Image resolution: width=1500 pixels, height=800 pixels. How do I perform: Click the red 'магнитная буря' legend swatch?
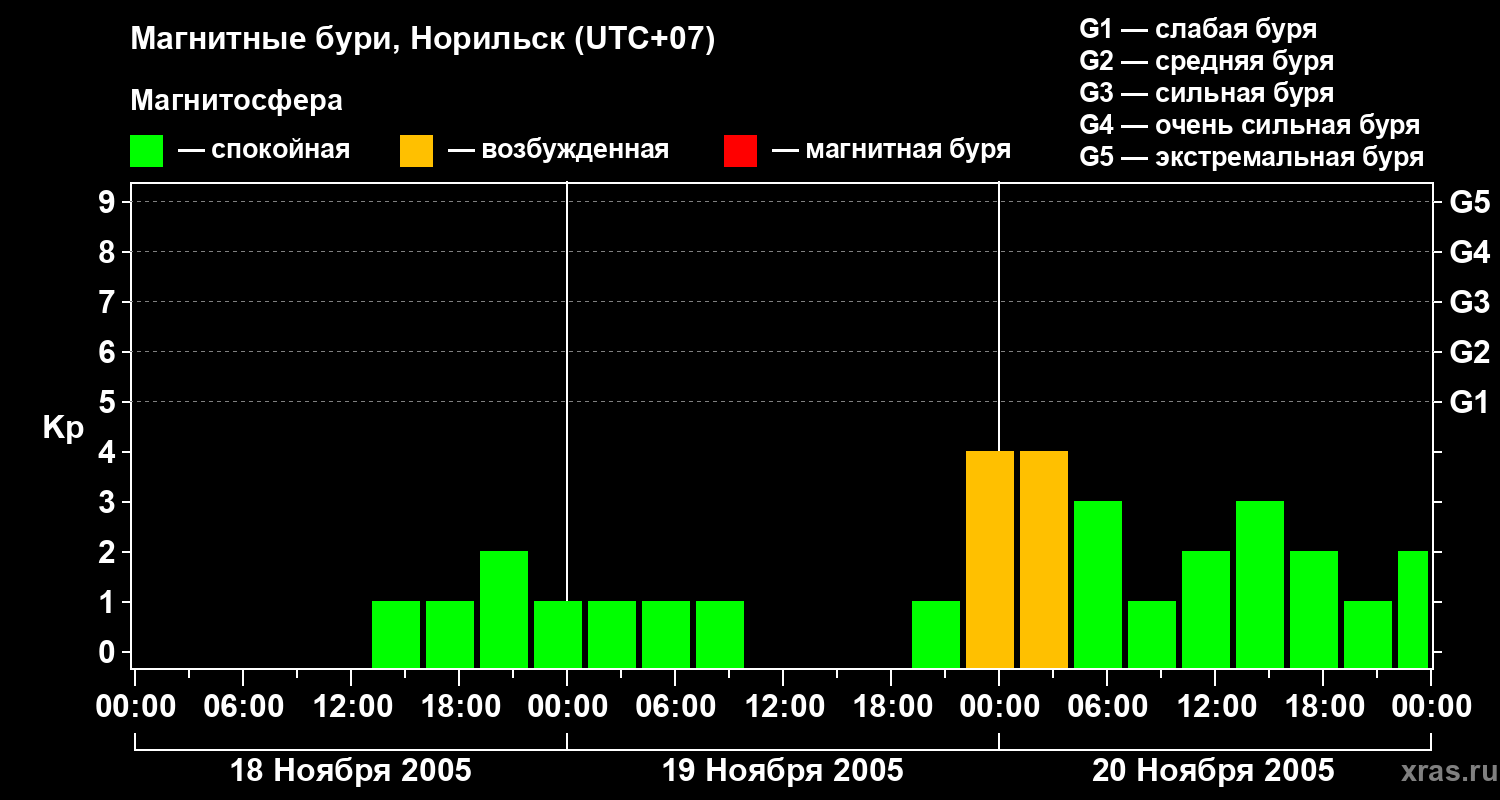tap(740, 151)
